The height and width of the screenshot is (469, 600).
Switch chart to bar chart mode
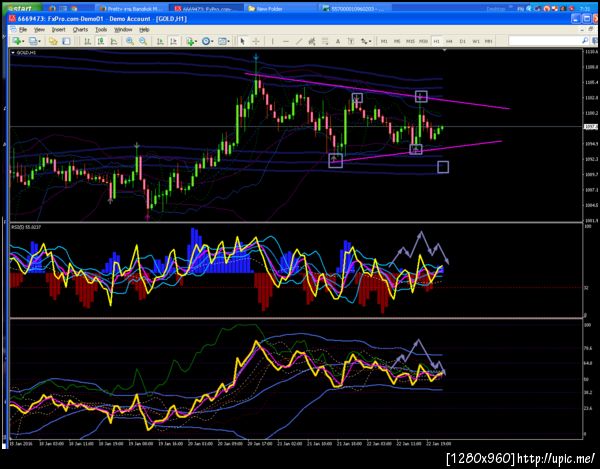point(88,41)
